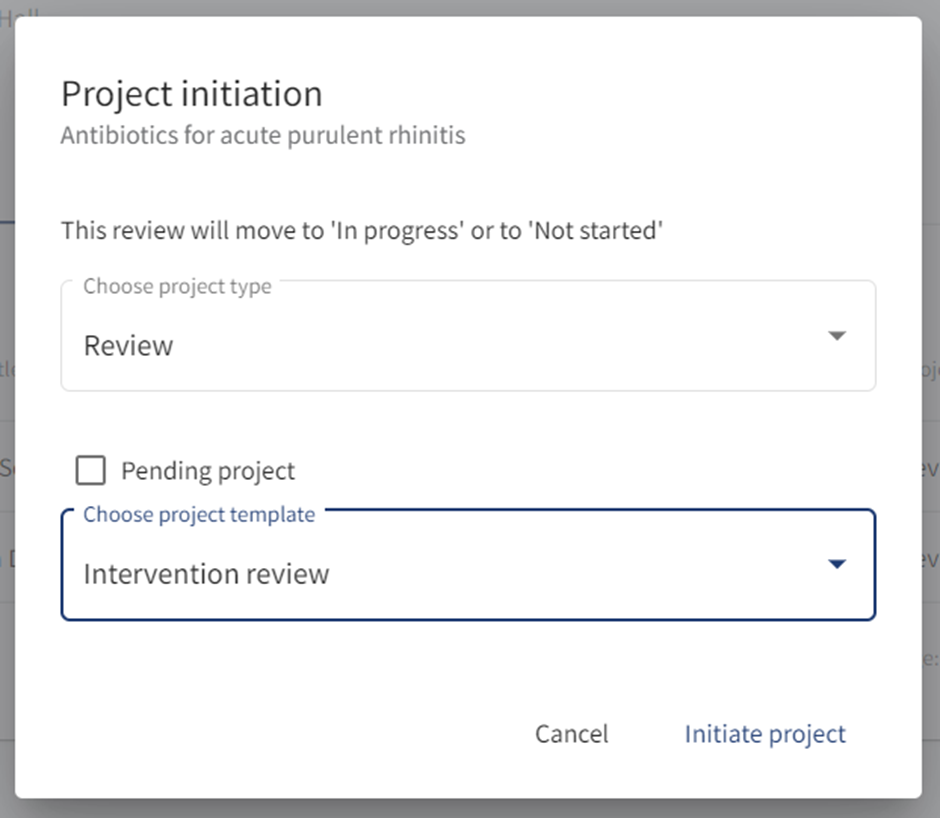Click the 'Intervention review' selected value

point(206,574)
